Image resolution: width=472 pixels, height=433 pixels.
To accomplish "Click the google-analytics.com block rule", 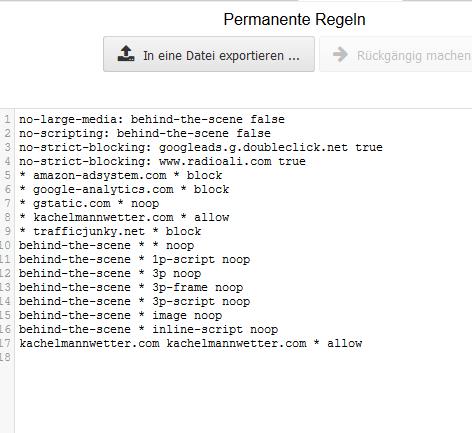I will click(x=124, y=189).
